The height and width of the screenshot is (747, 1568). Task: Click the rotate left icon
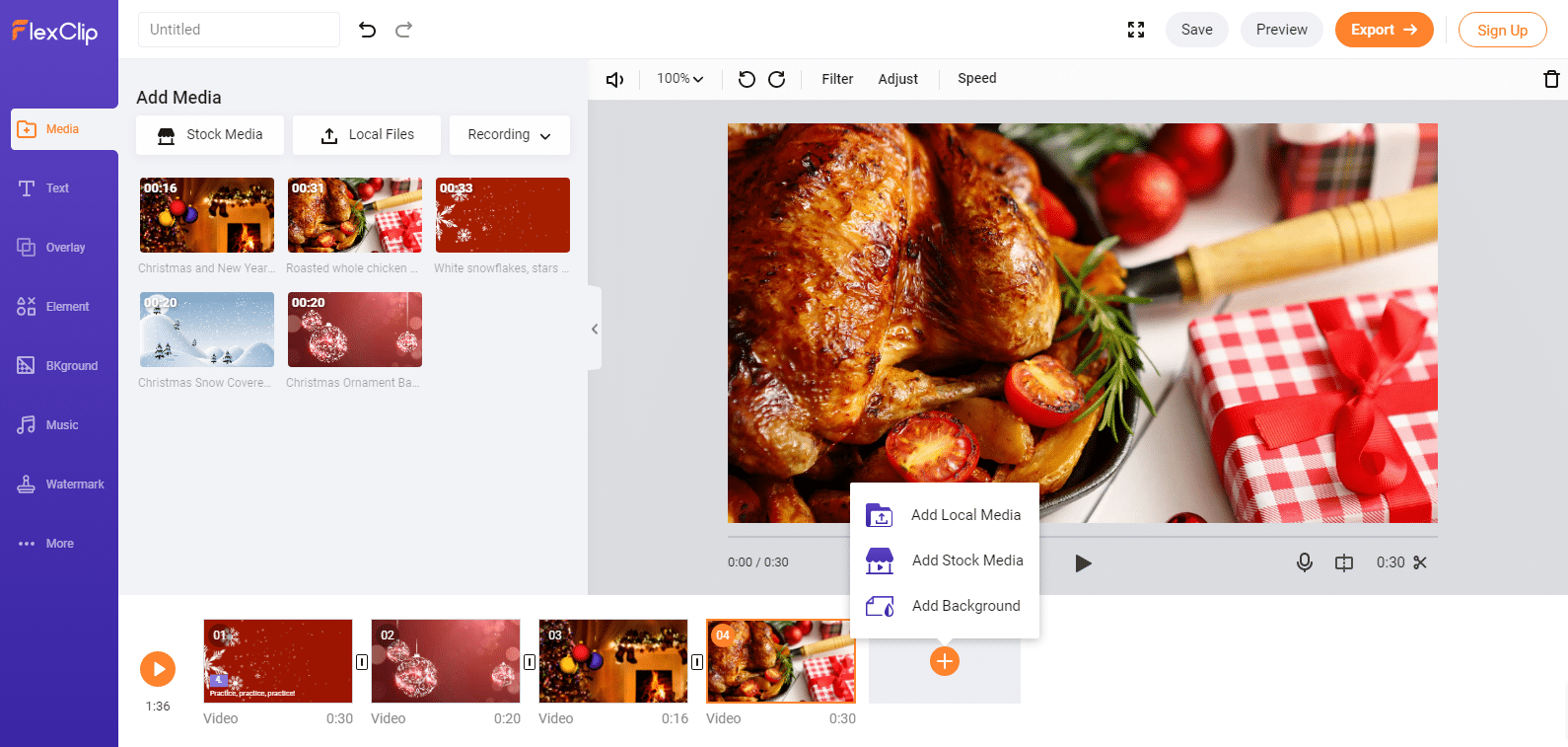tap(747, 79)
